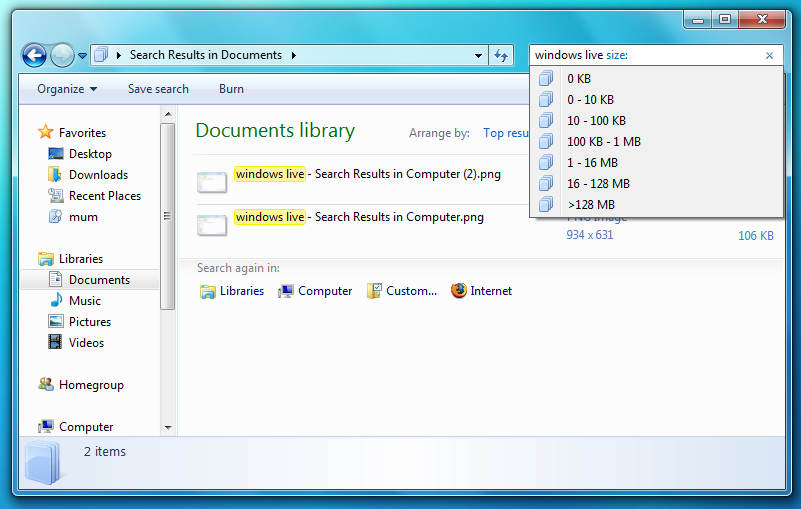Refresh the search results
The height and width of the screenshot is (509, 801).
(501, 55)
